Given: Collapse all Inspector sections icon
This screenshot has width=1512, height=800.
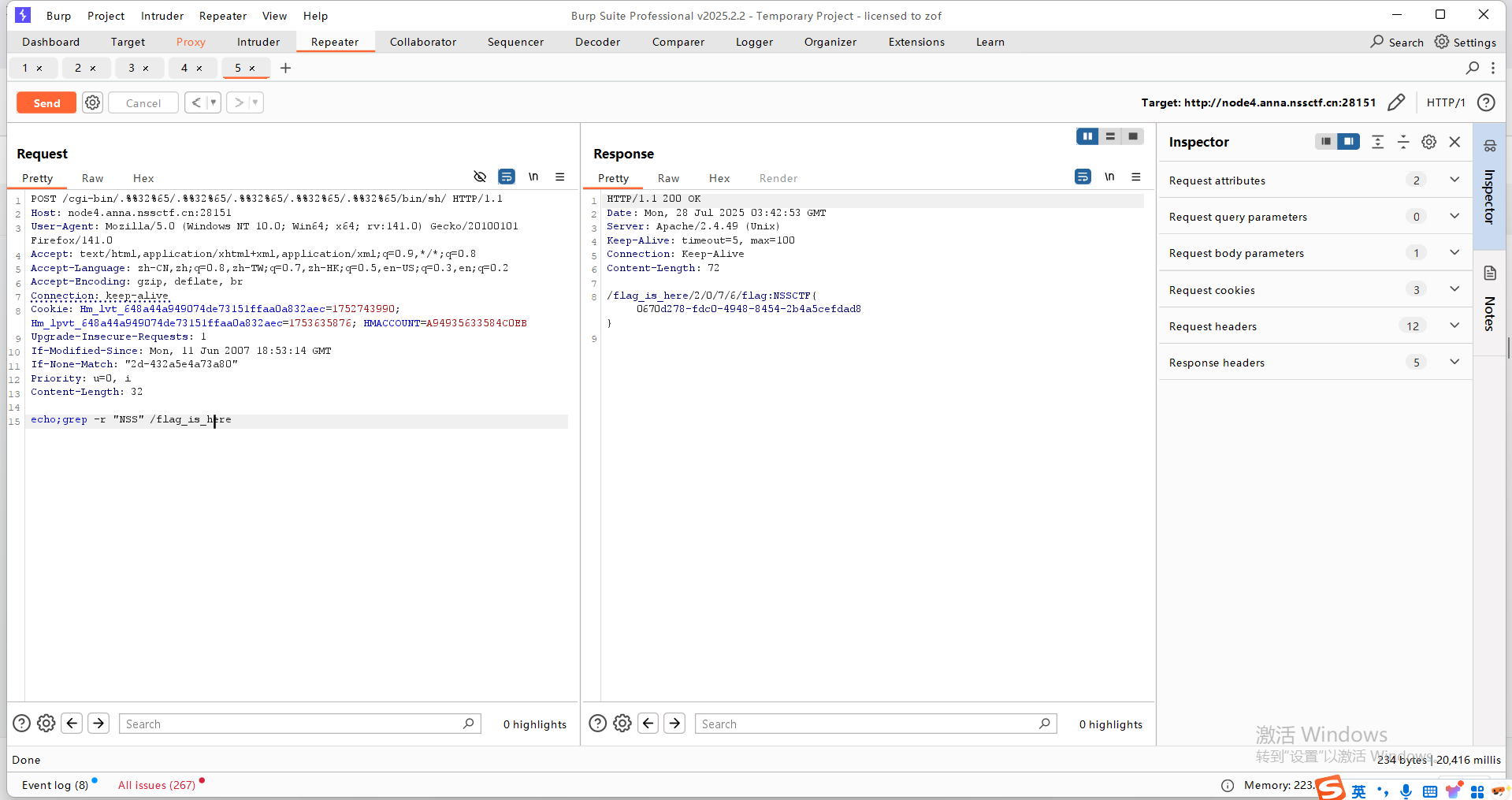Looking at the screenshot, I should click(1403, 142).
